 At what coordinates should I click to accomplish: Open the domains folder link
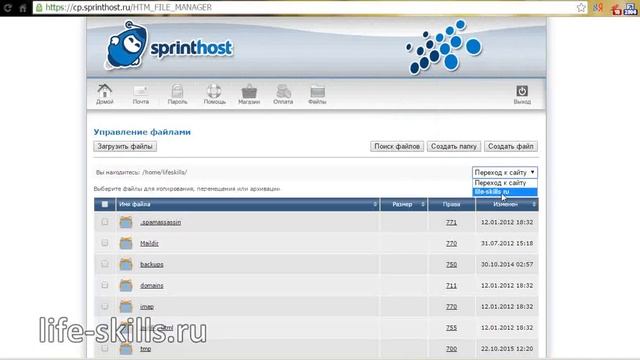[x=151, y=286]
